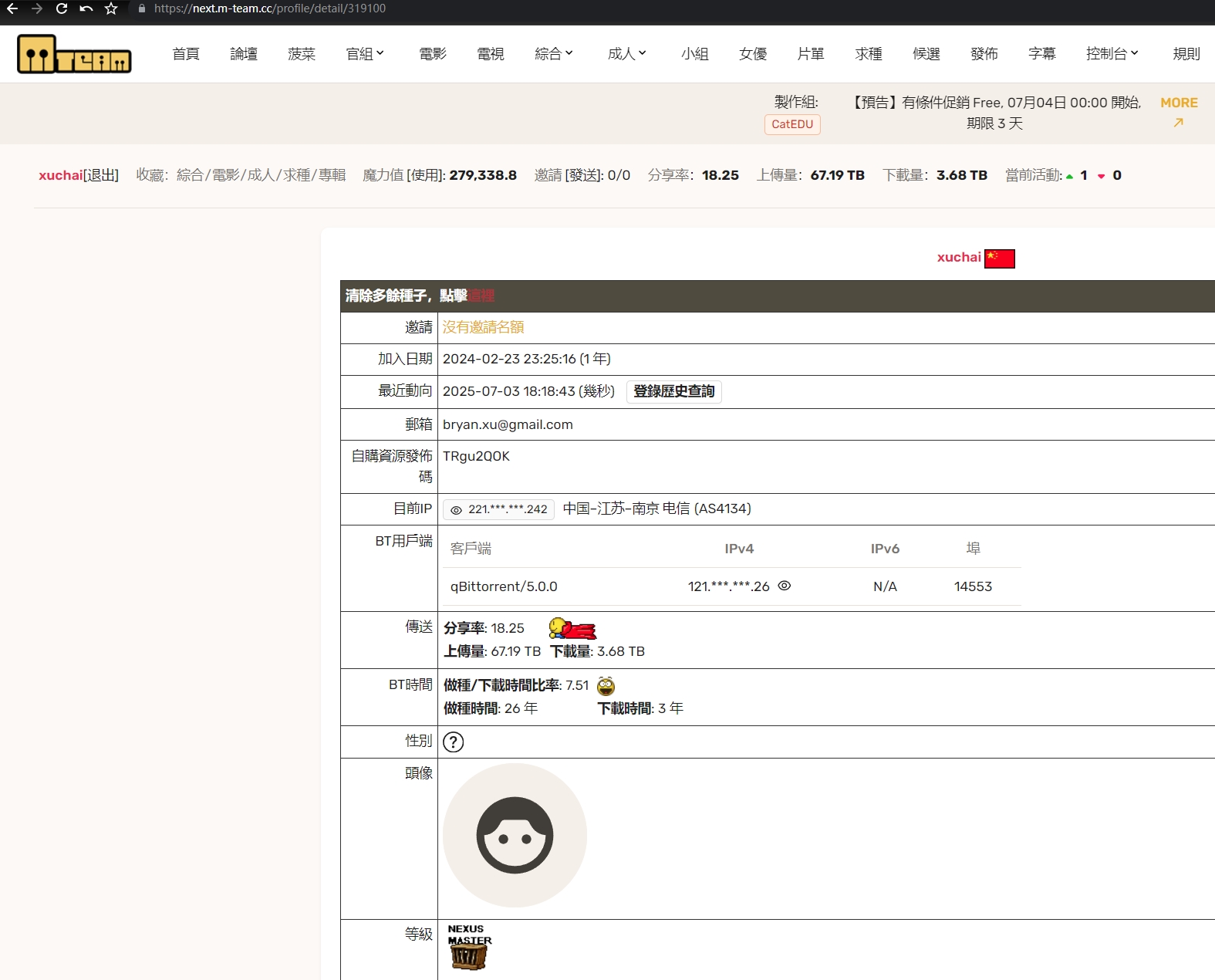Open the 電影 movies section

pos(433,54)
